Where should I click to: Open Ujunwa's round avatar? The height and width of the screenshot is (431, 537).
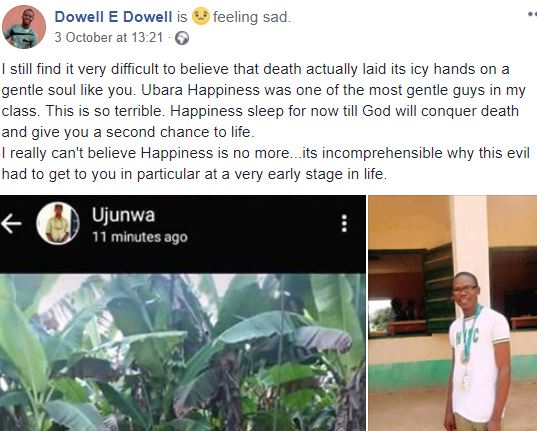point(58,223)
